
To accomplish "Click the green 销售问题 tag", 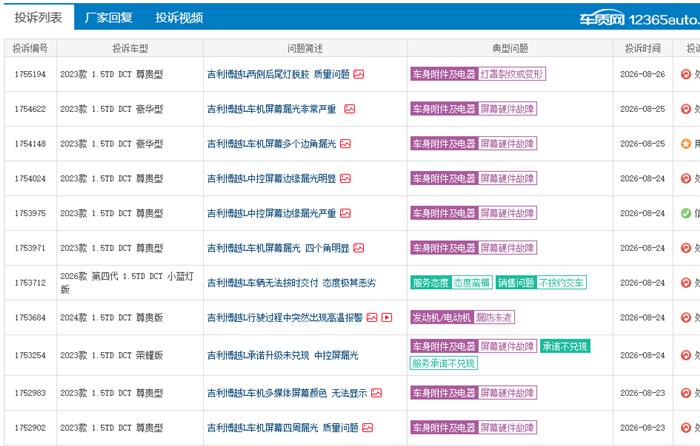I will (x=516, y=283).
